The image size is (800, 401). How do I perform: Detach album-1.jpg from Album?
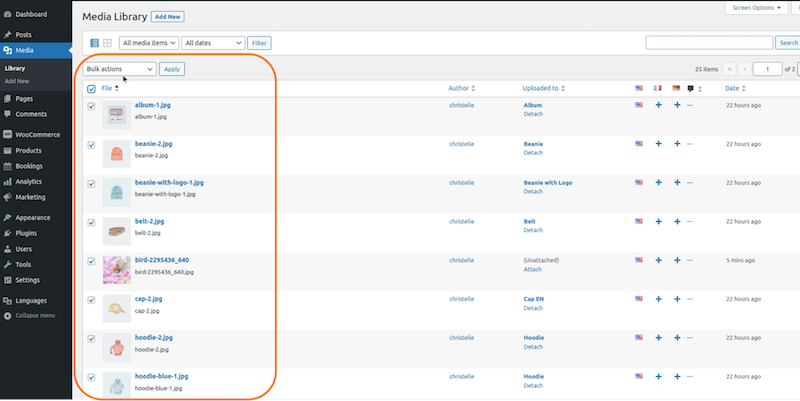tap(533, 114)
